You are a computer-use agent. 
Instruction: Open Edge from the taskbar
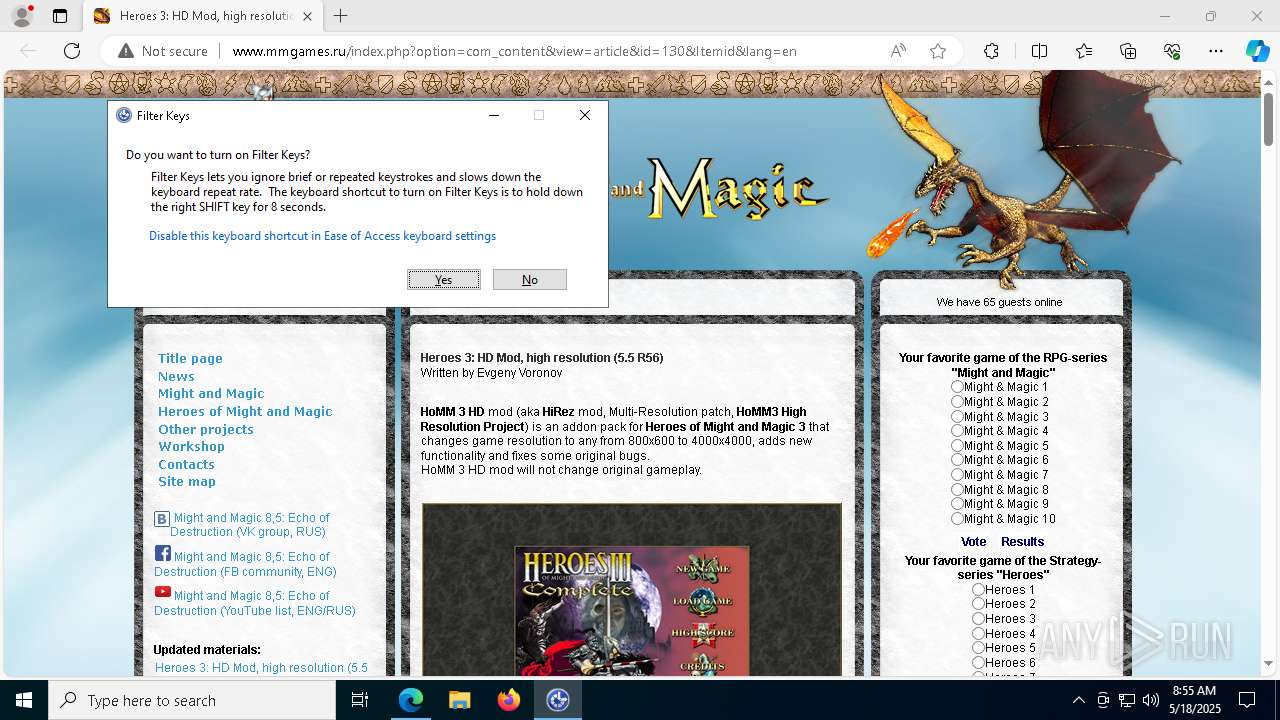pos(411,700)
